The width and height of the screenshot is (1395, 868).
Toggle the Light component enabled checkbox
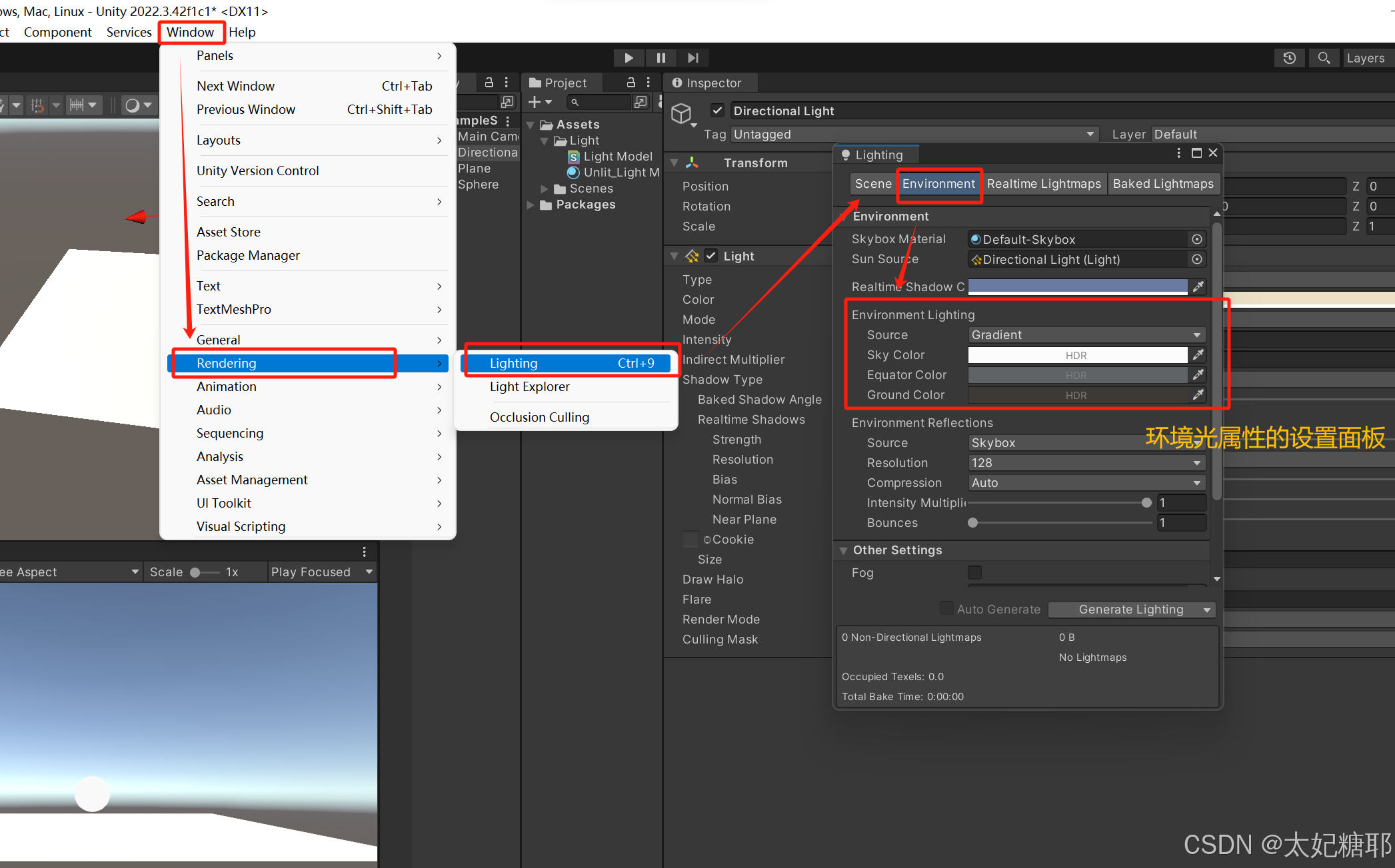(x=711, y=256)
